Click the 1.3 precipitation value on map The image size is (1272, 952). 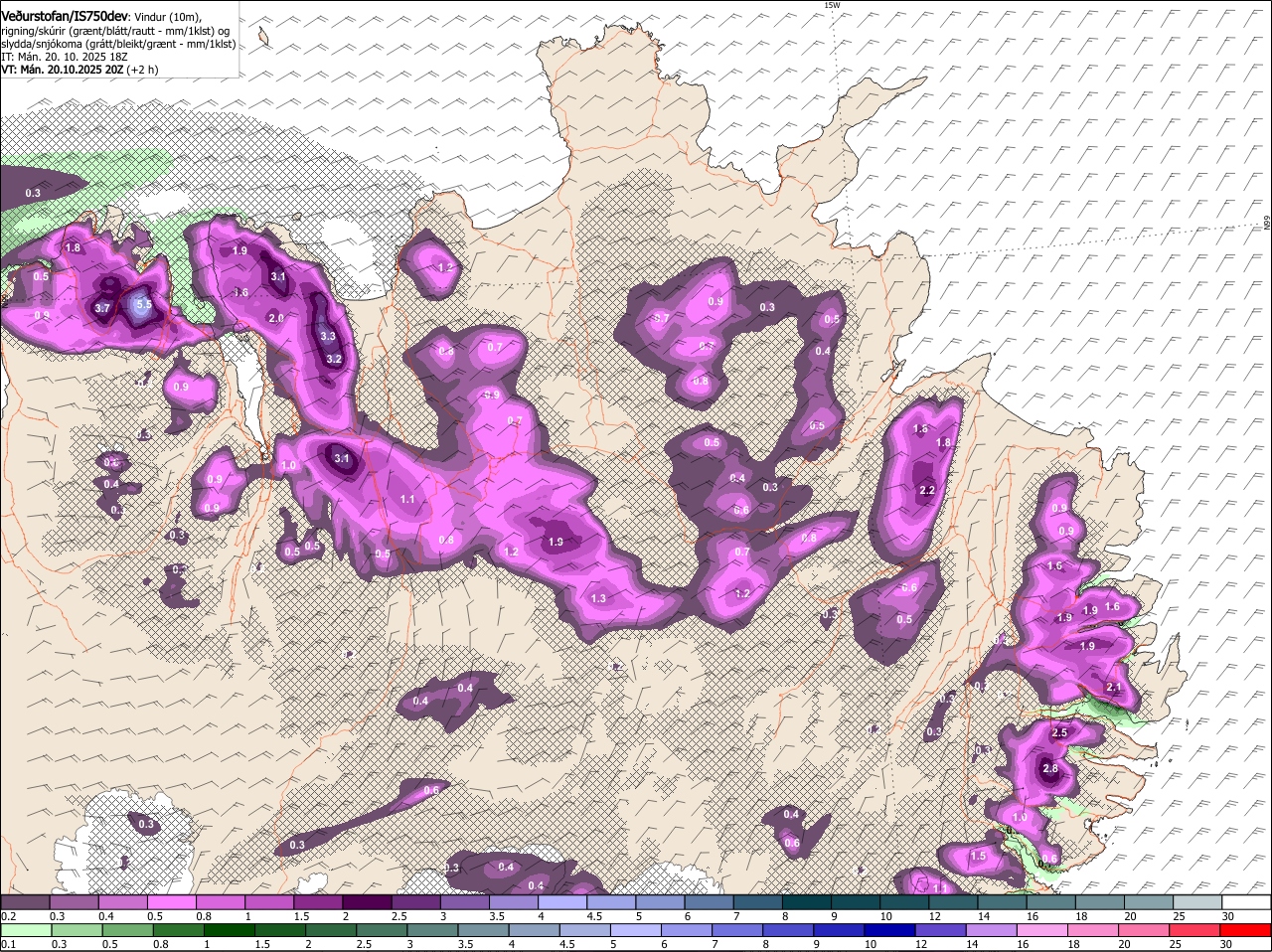pos(598,598)
